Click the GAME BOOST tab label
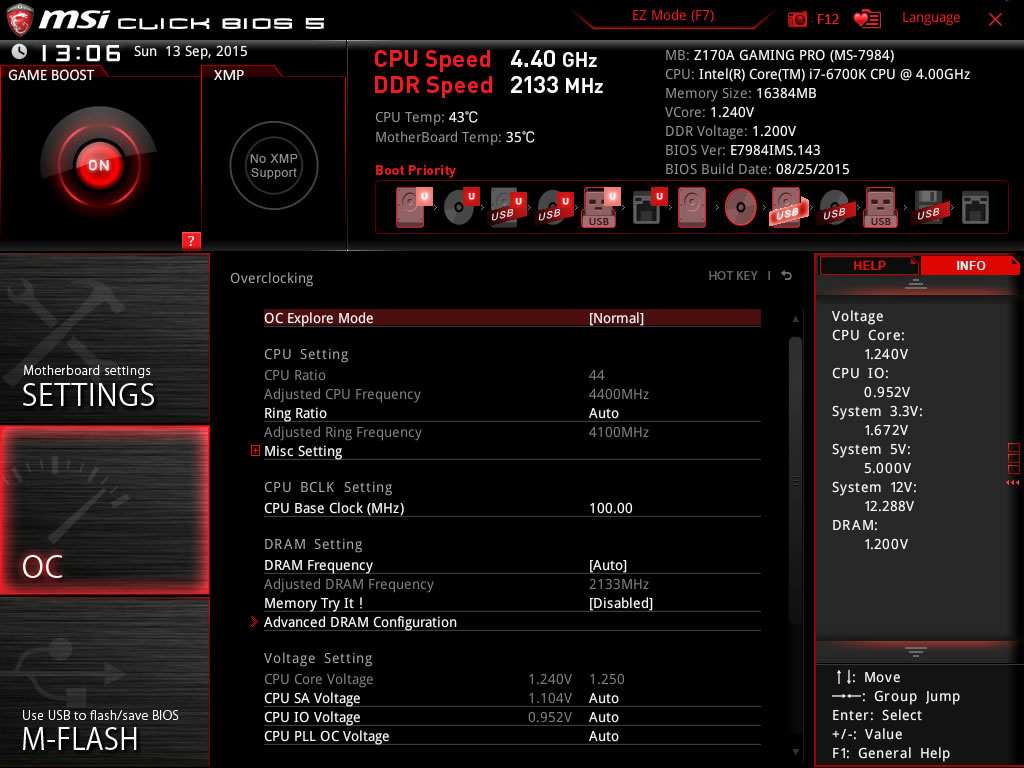This screenshot has width=1024, height=768. tap(51, 75)
